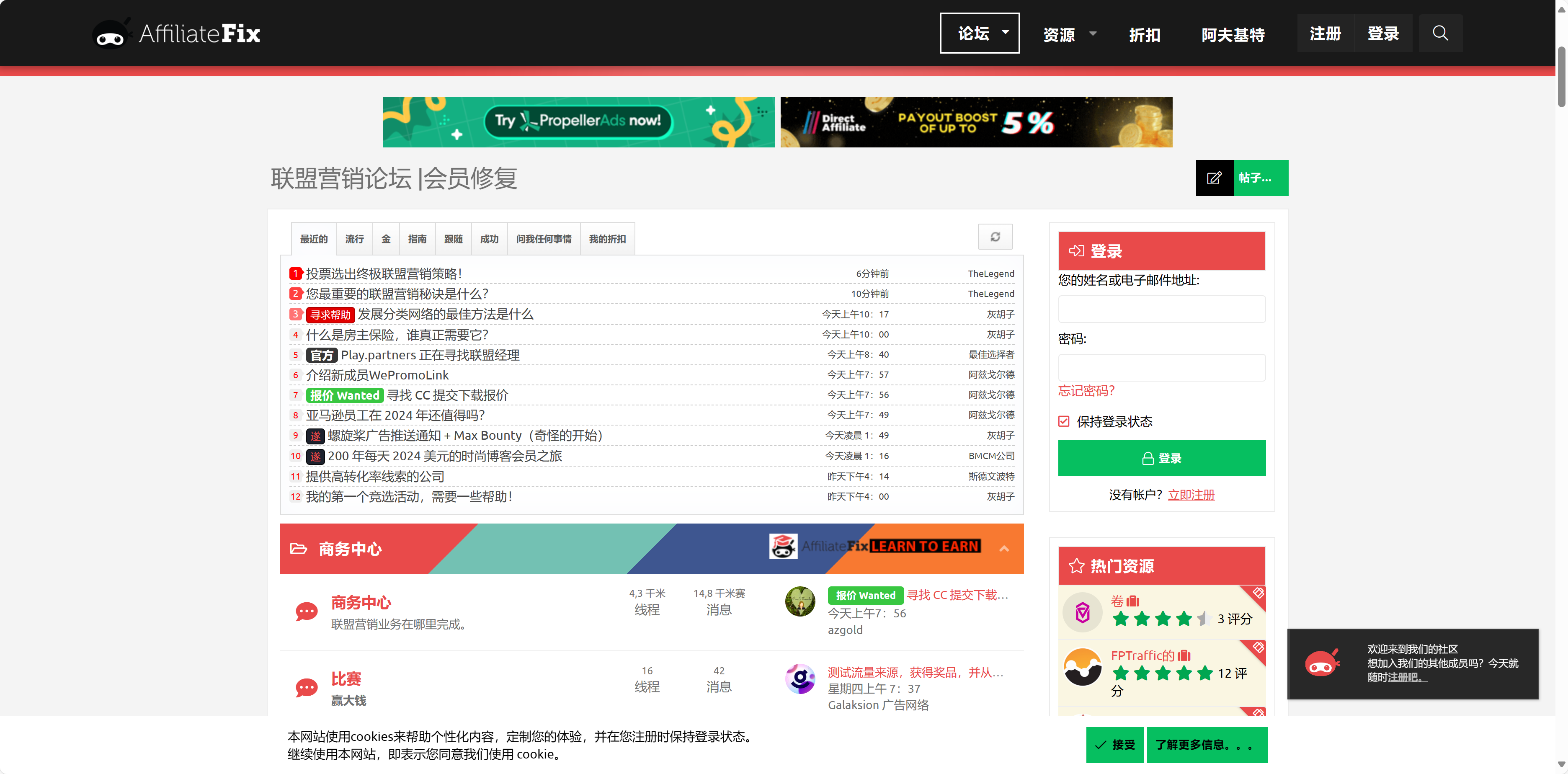1568x774 pixels.
Task: Click the refresh icon above thread list
Action: point(995,237)
